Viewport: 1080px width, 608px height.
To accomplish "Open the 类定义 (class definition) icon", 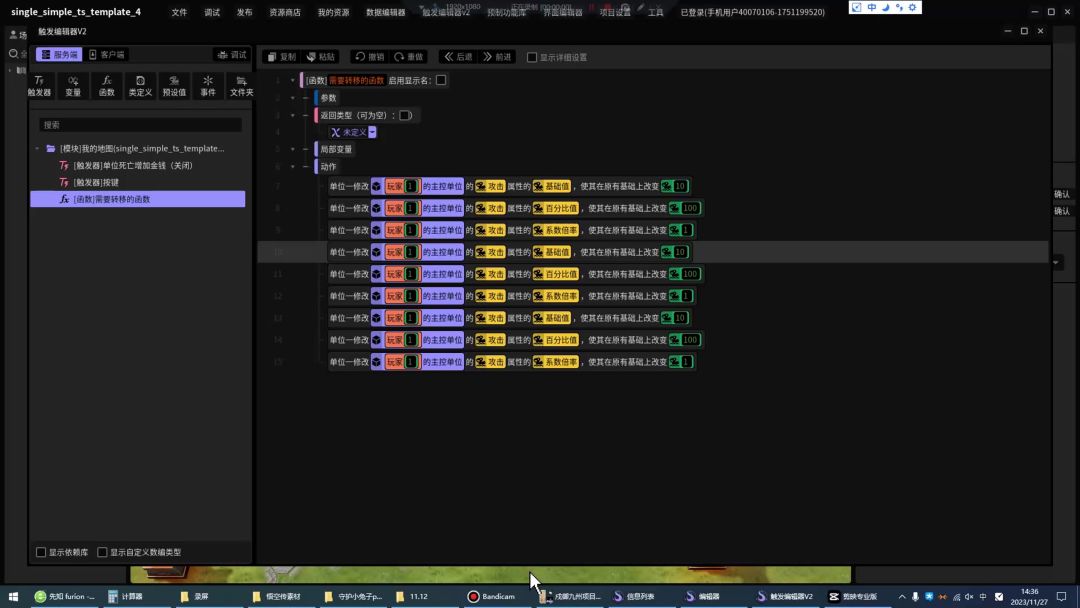I will click(140, 85).
